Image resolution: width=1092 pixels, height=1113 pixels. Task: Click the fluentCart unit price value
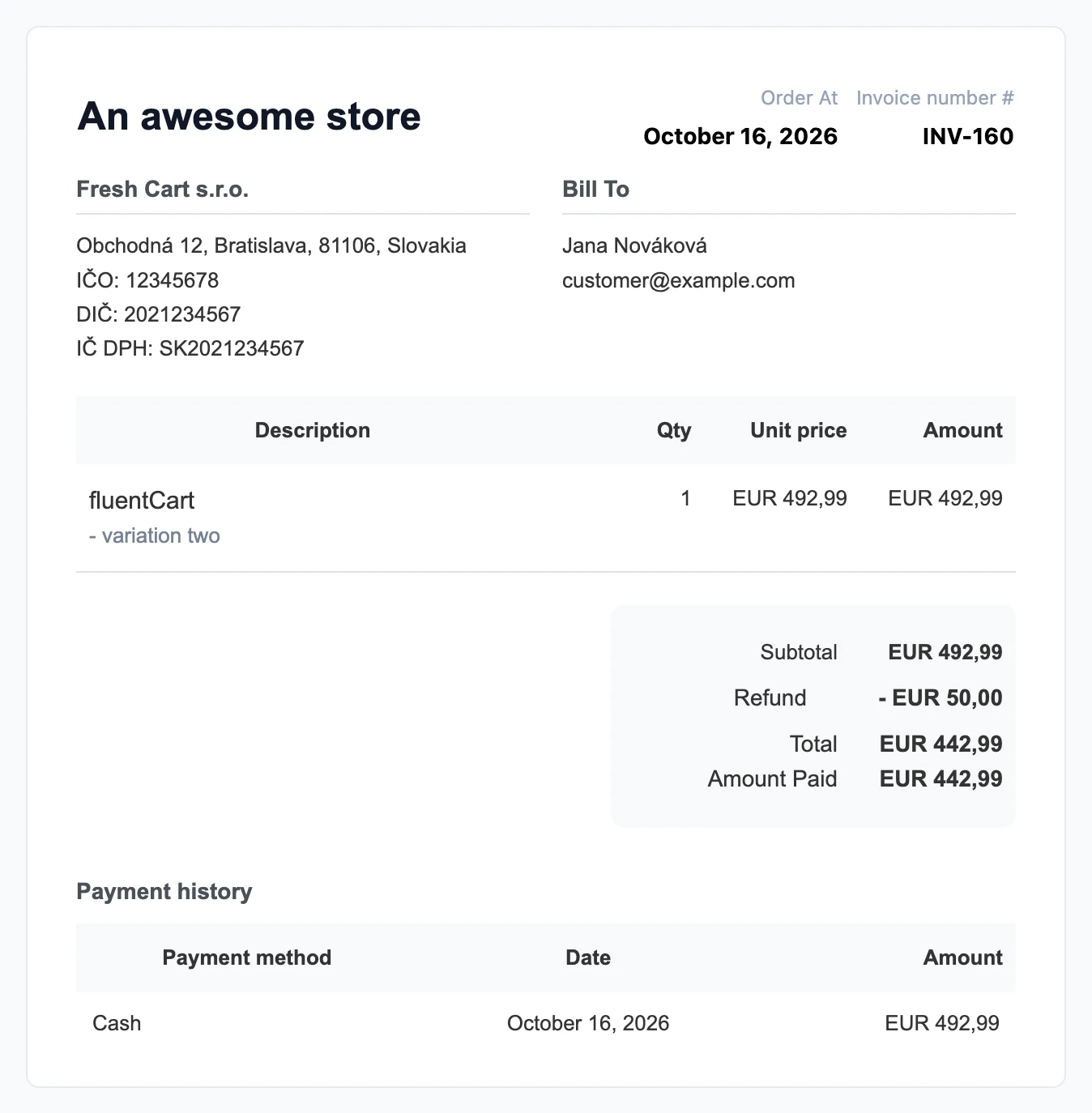tap(790, 498)
